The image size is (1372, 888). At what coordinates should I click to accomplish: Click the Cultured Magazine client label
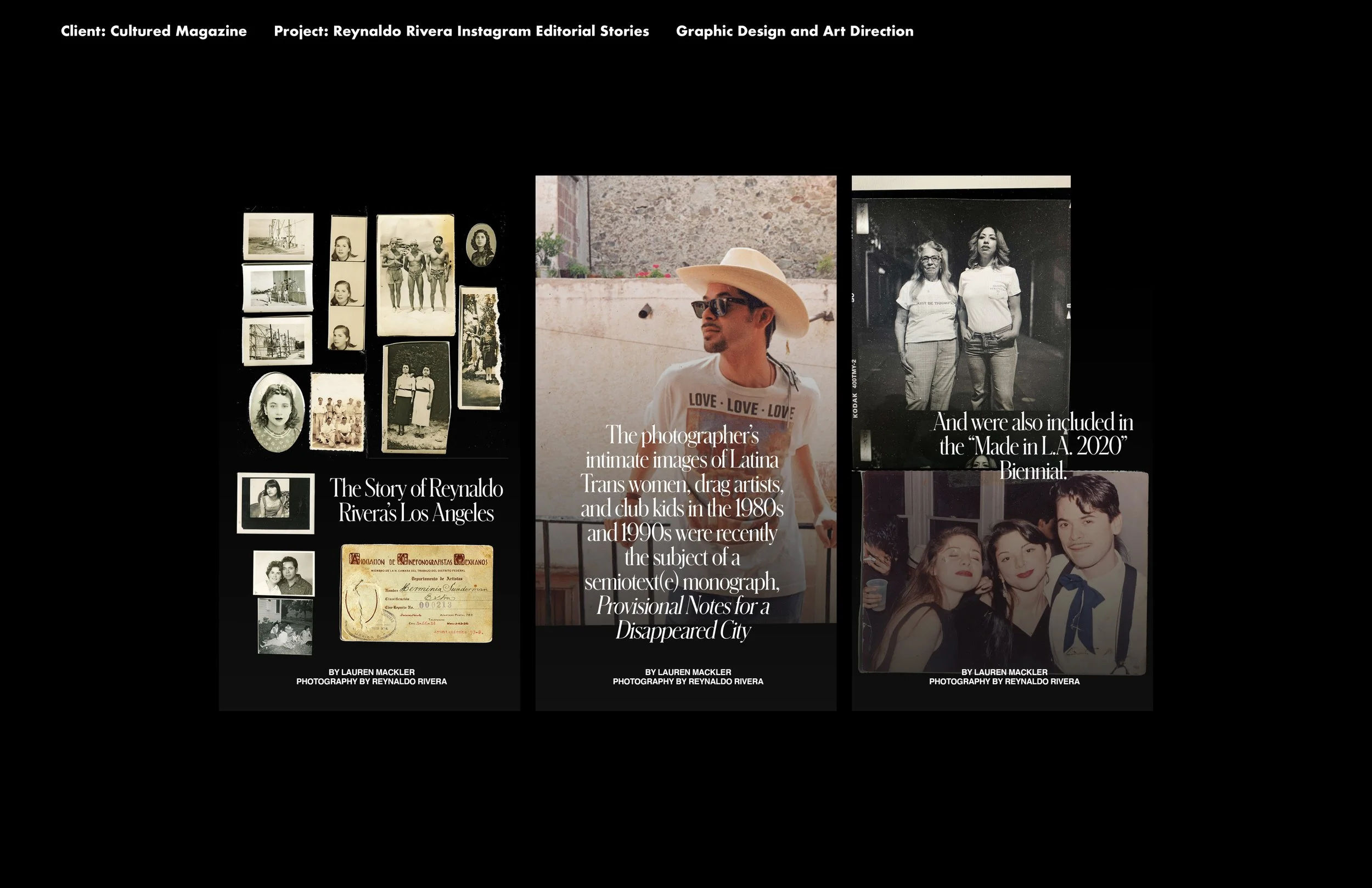pos(153,32)
